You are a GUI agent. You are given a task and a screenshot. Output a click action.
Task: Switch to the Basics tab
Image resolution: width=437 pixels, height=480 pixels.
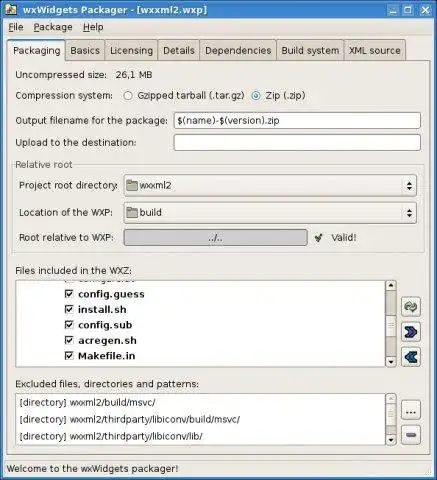click(x=85, y=51)
